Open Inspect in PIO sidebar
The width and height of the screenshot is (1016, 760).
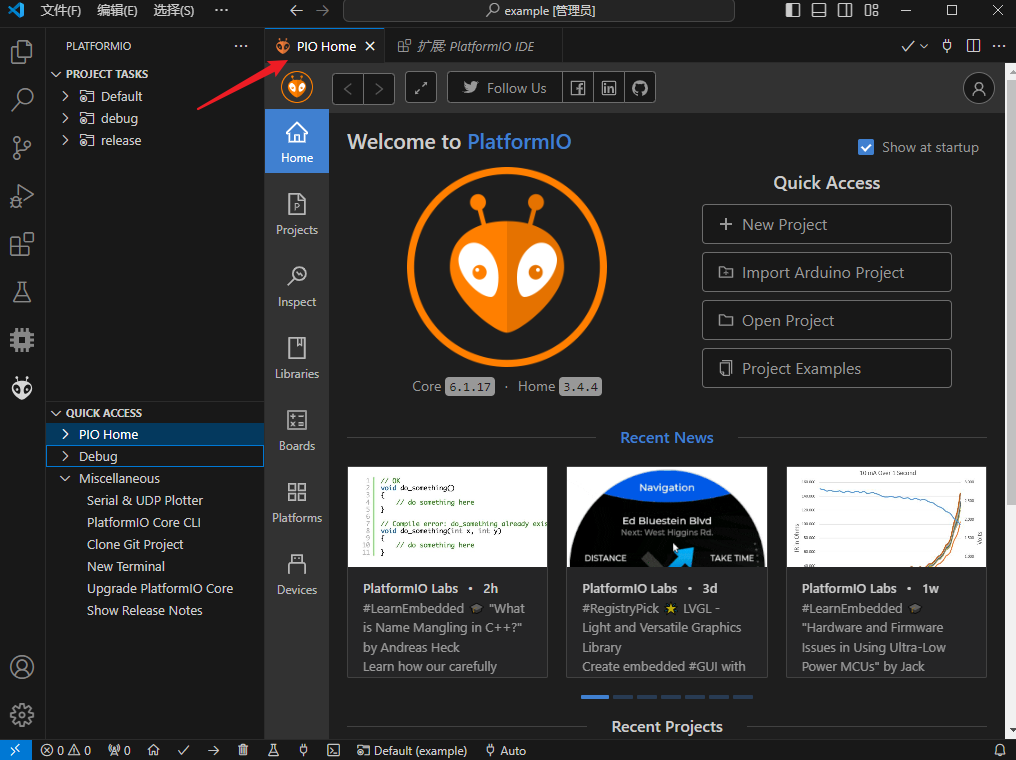tap(297, 286)
